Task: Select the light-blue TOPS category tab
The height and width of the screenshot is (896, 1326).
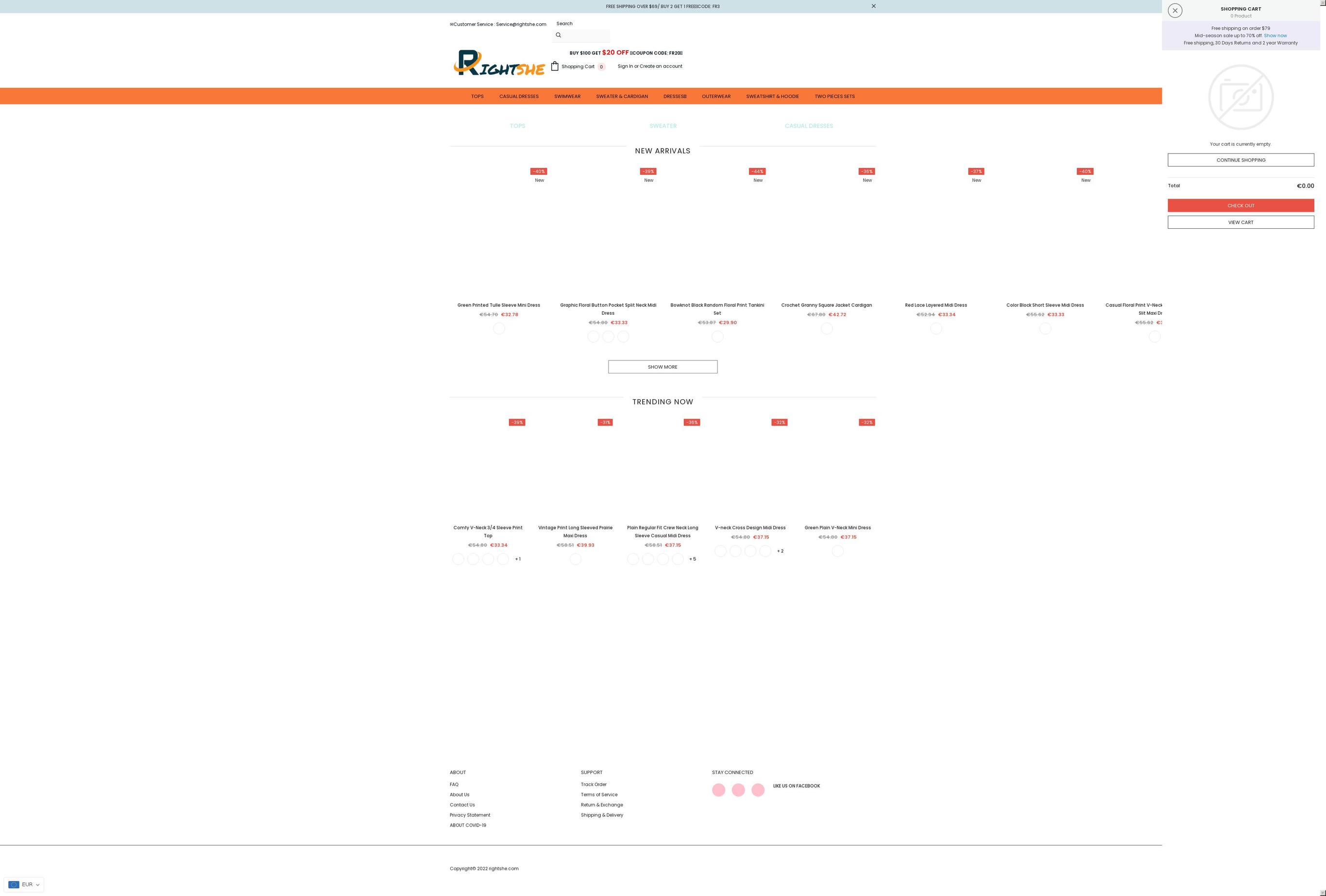Action: tap(517, 126)
